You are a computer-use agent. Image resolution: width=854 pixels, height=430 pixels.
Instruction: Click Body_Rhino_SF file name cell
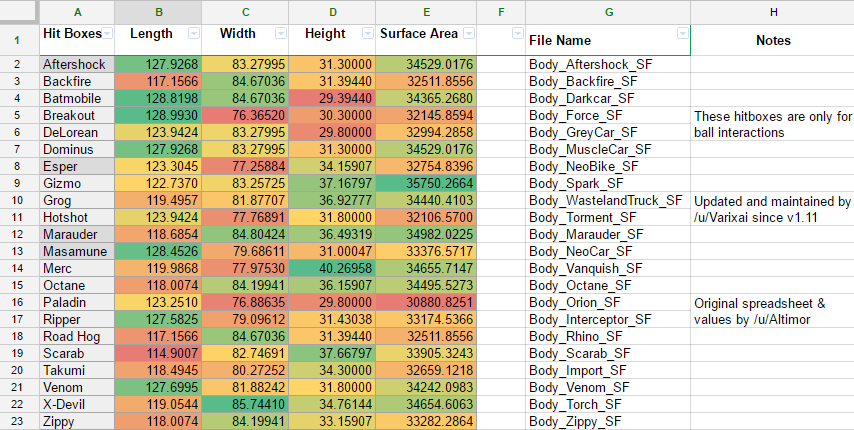pyautogui.click(x=608, y=336)
